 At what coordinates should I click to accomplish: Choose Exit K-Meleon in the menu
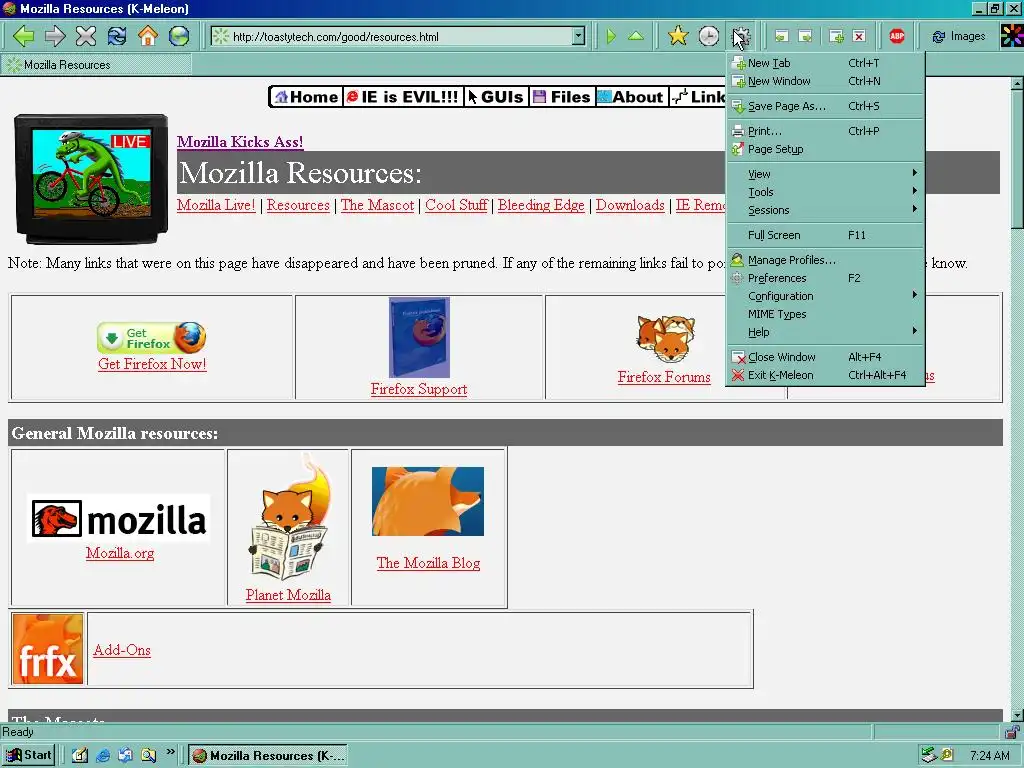pos(825,376)
